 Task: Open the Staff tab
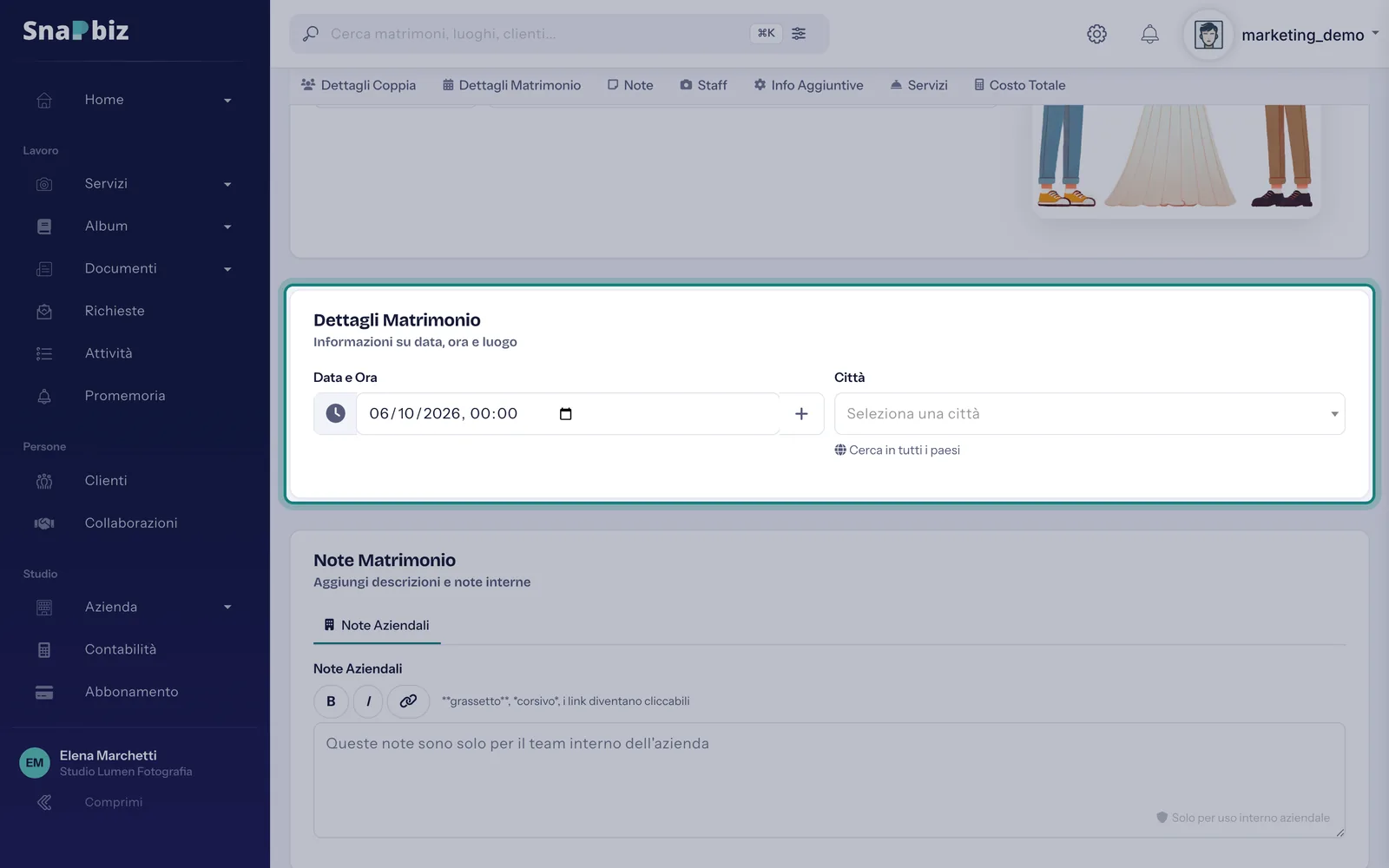pos(703,85)
